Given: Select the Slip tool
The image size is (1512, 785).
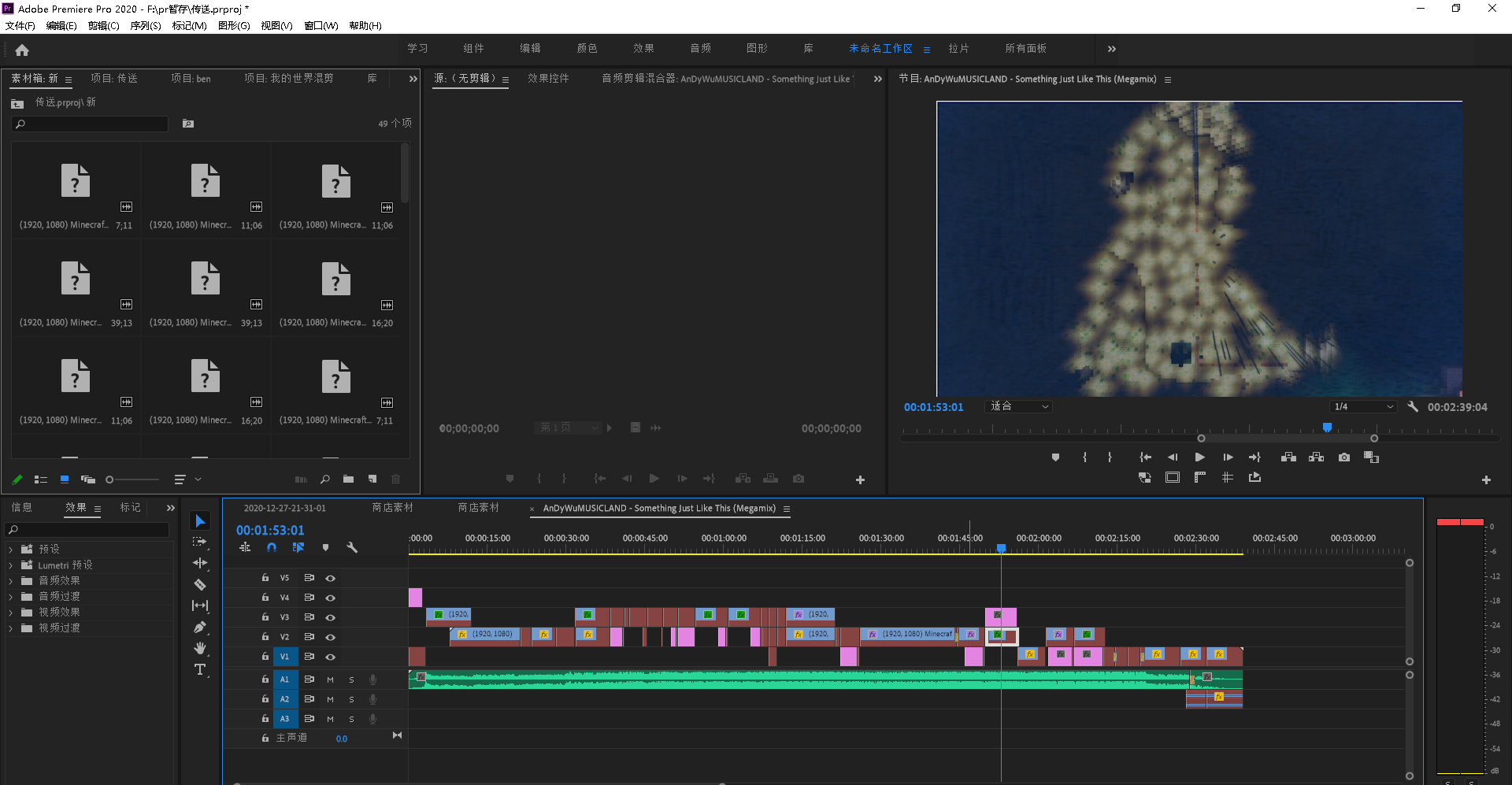Looking at the screenshot, I should [x=200, y=605].
